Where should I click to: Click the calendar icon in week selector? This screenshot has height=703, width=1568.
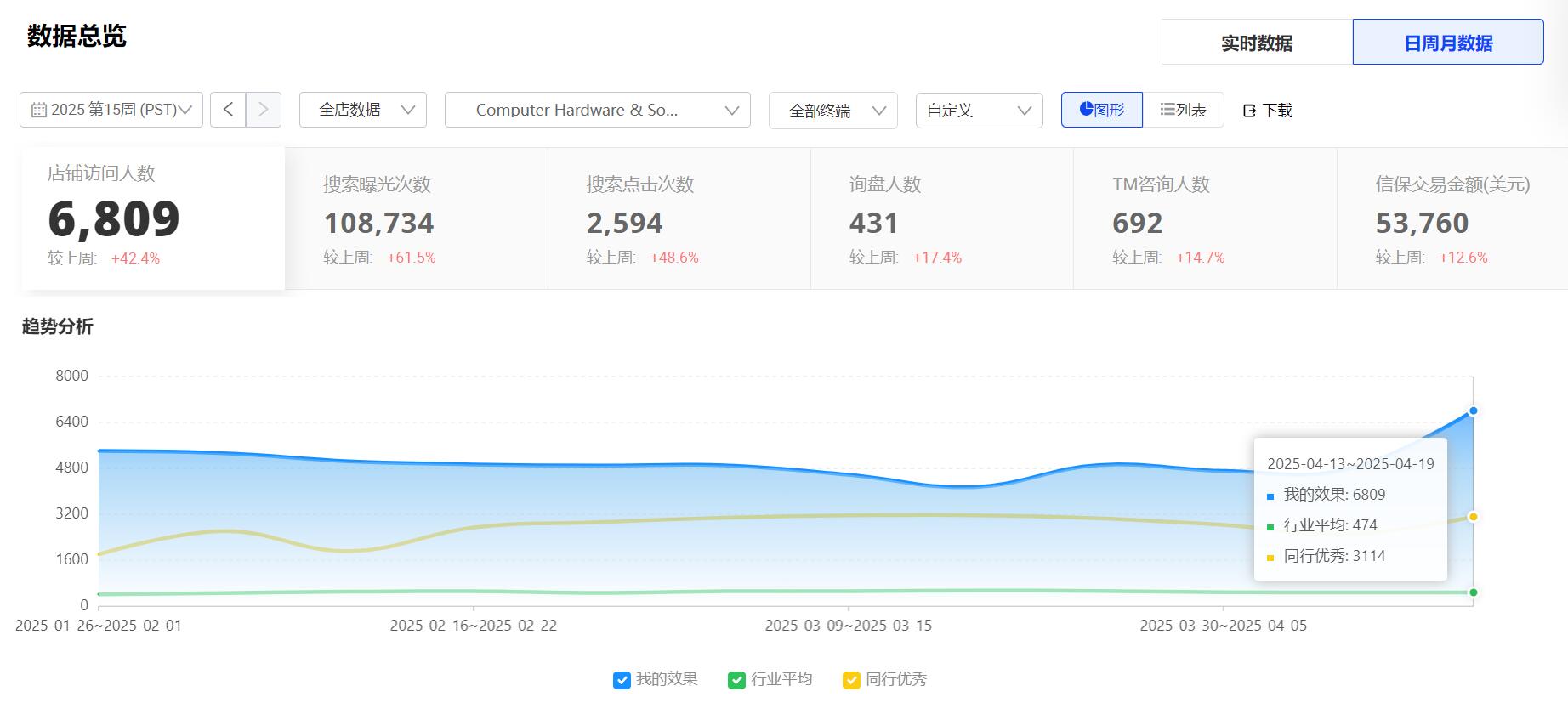tap(38, 110)
